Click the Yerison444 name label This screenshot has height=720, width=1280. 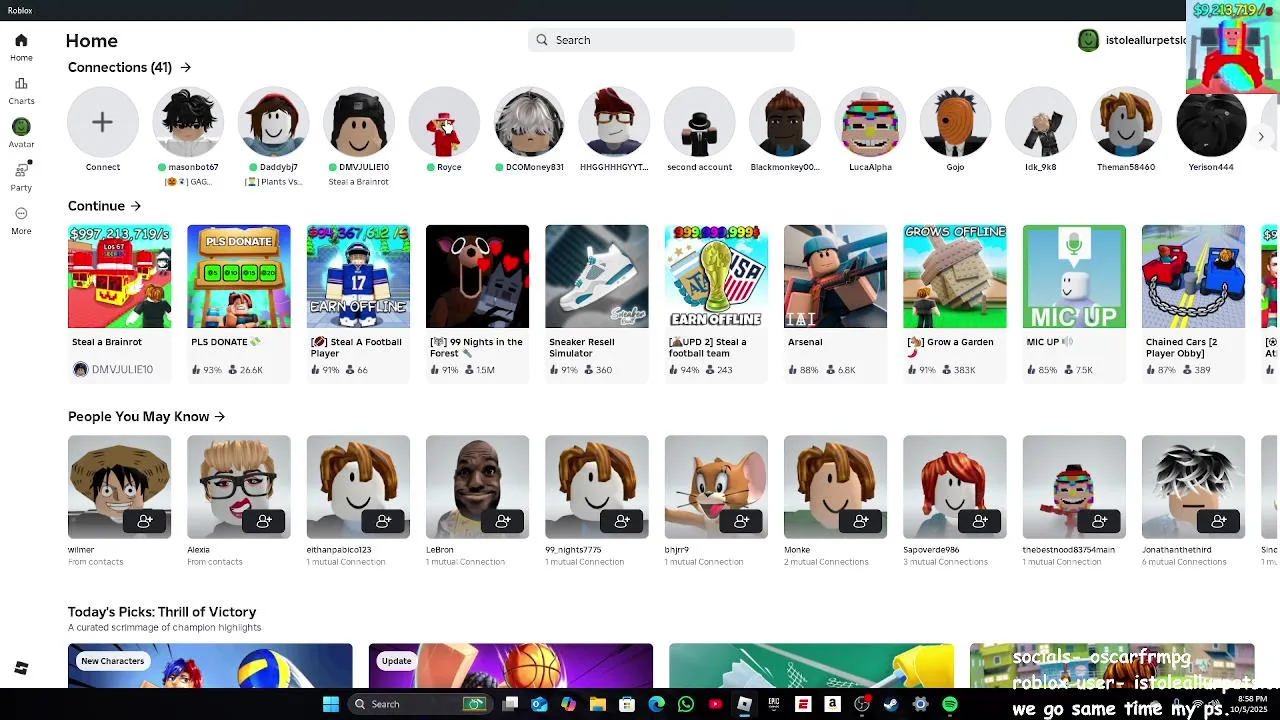pos(1211,167)
